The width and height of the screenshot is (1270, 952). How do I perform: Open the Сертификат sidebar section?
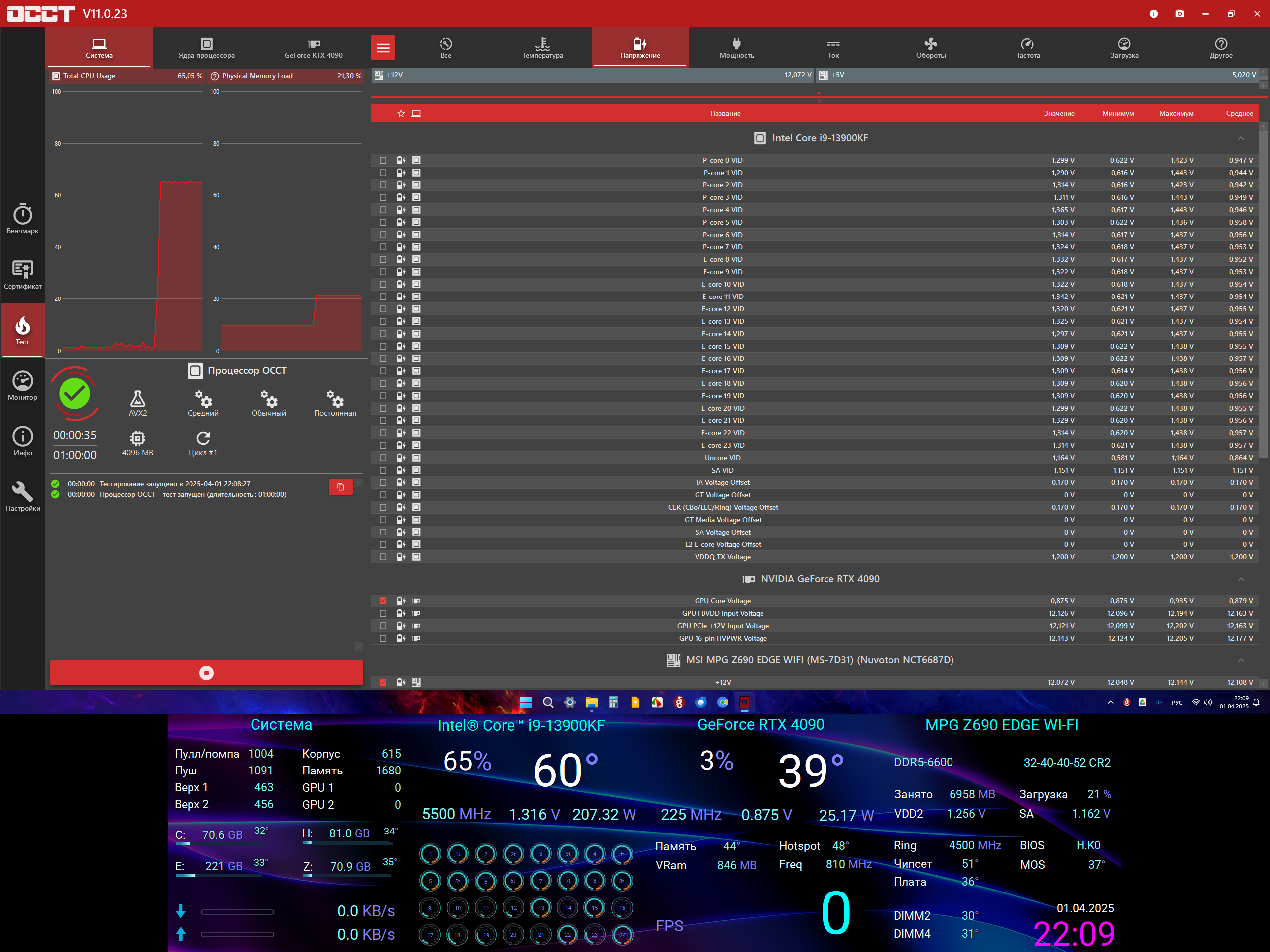tap(22, 274)
